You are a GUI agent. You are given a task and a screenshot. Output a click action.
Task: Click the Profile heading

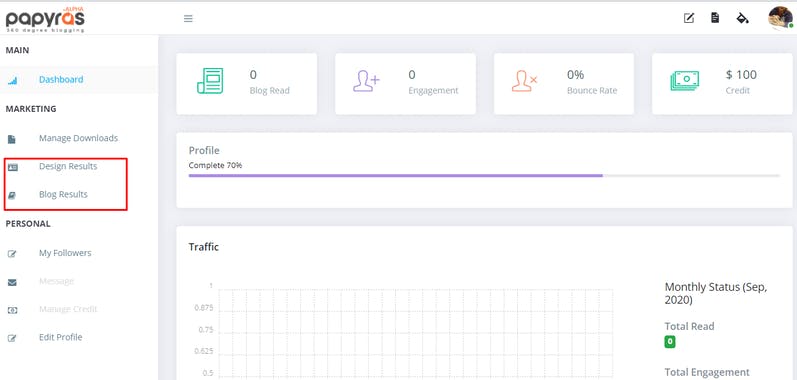pyautogui.click(x=204, y=151)
